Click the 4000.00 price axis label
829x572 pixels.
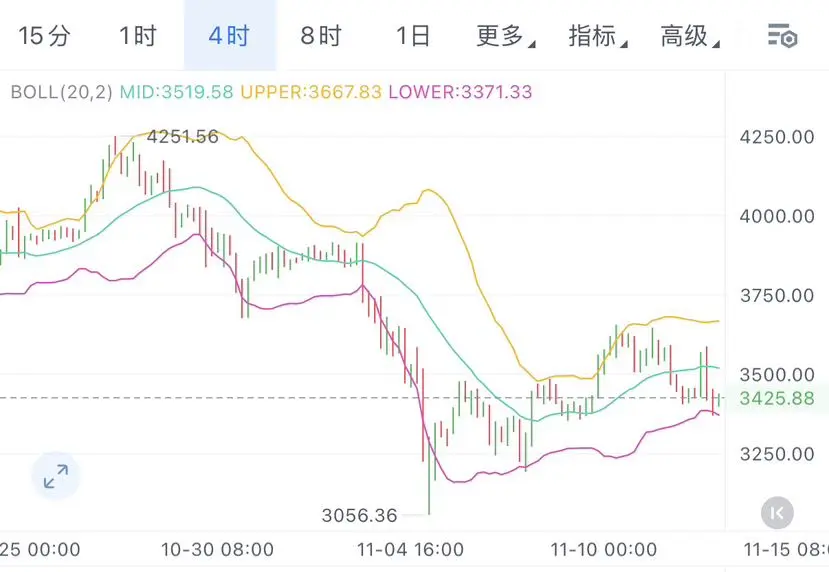(777, 216)
